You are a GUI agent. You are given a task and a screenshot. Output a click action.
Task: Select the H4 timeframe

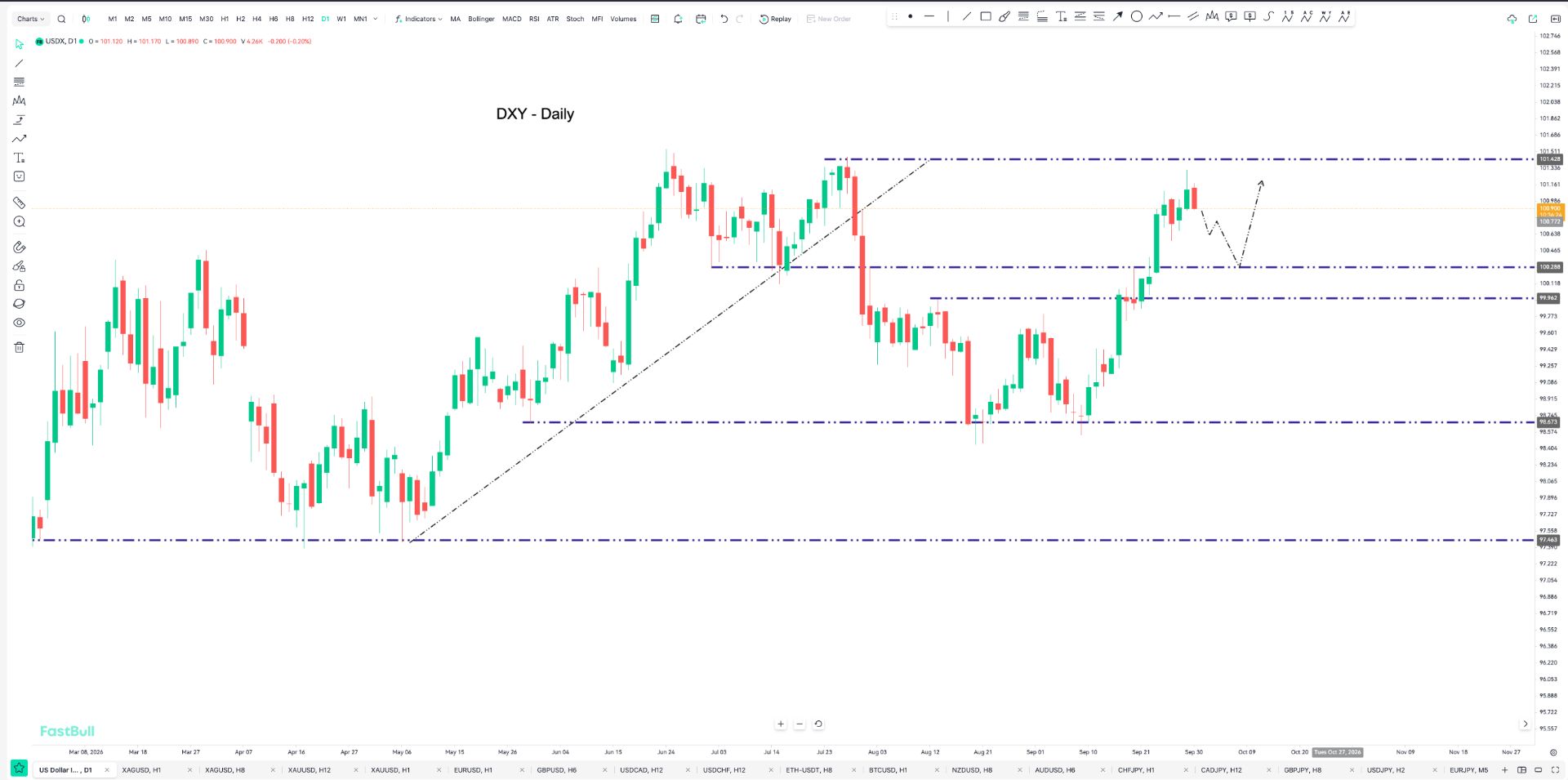[256, 19]
